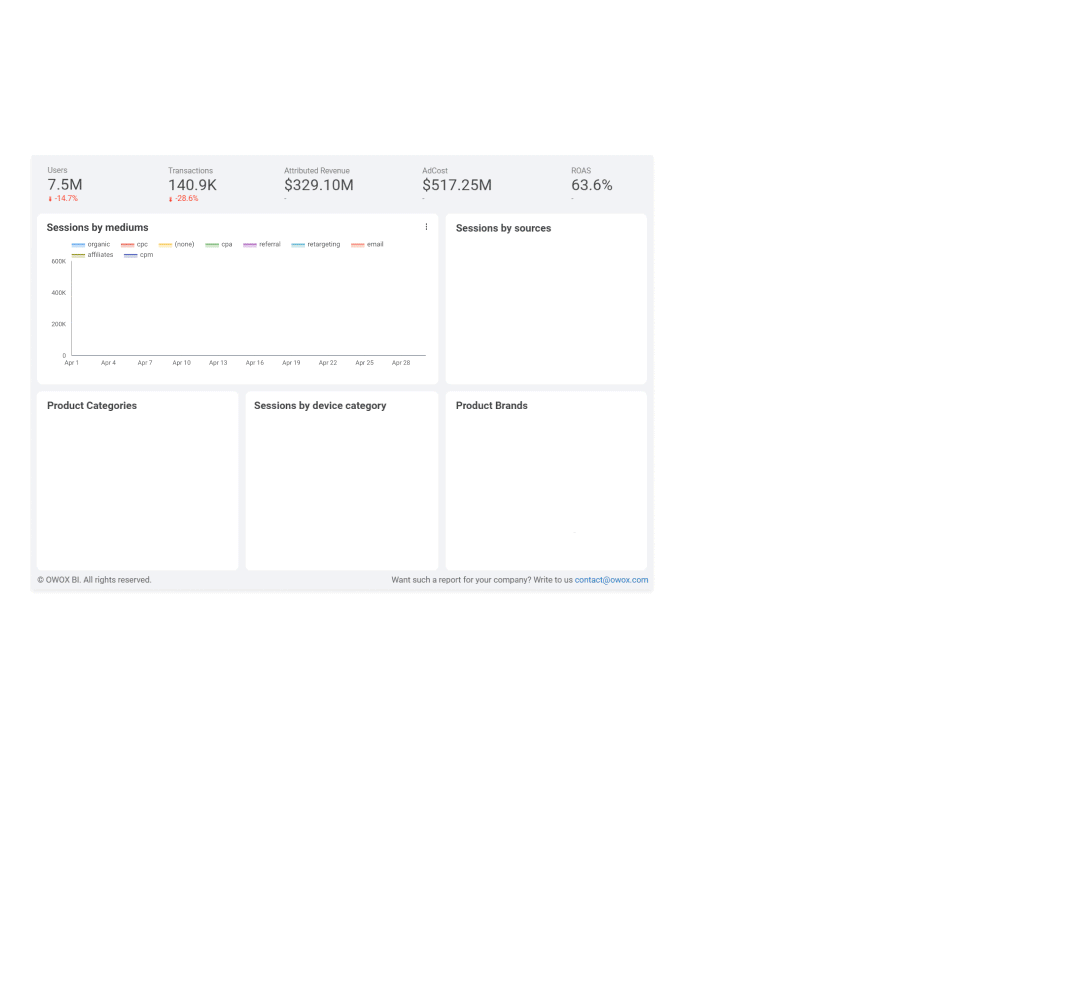Click the cpa legend entry
This screenshot has width=1086, height=982.
[219, 244]
